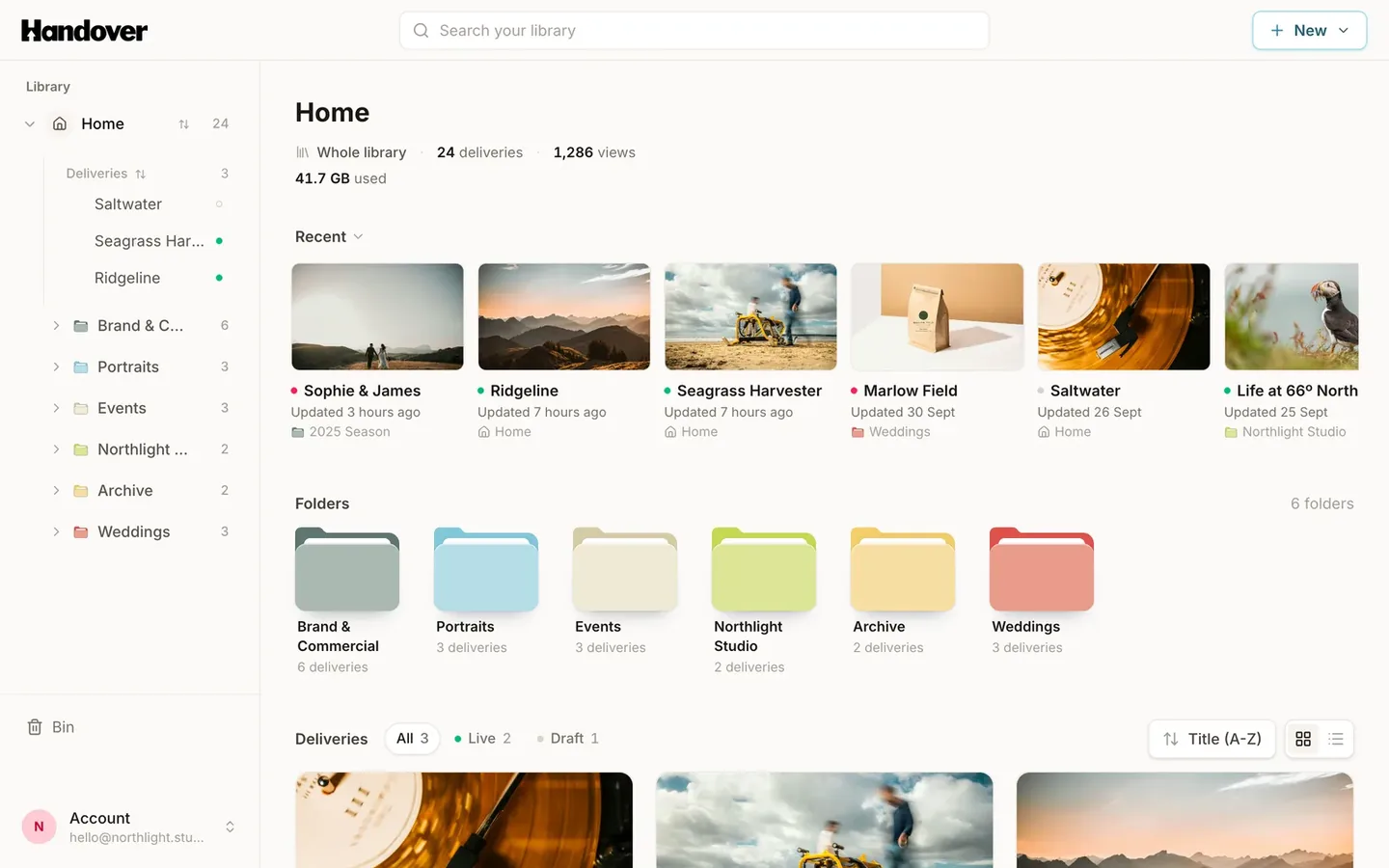The image size is (1389, 868).
Task: Filter deliveries by Draft
Action: [x=567, y=739]
